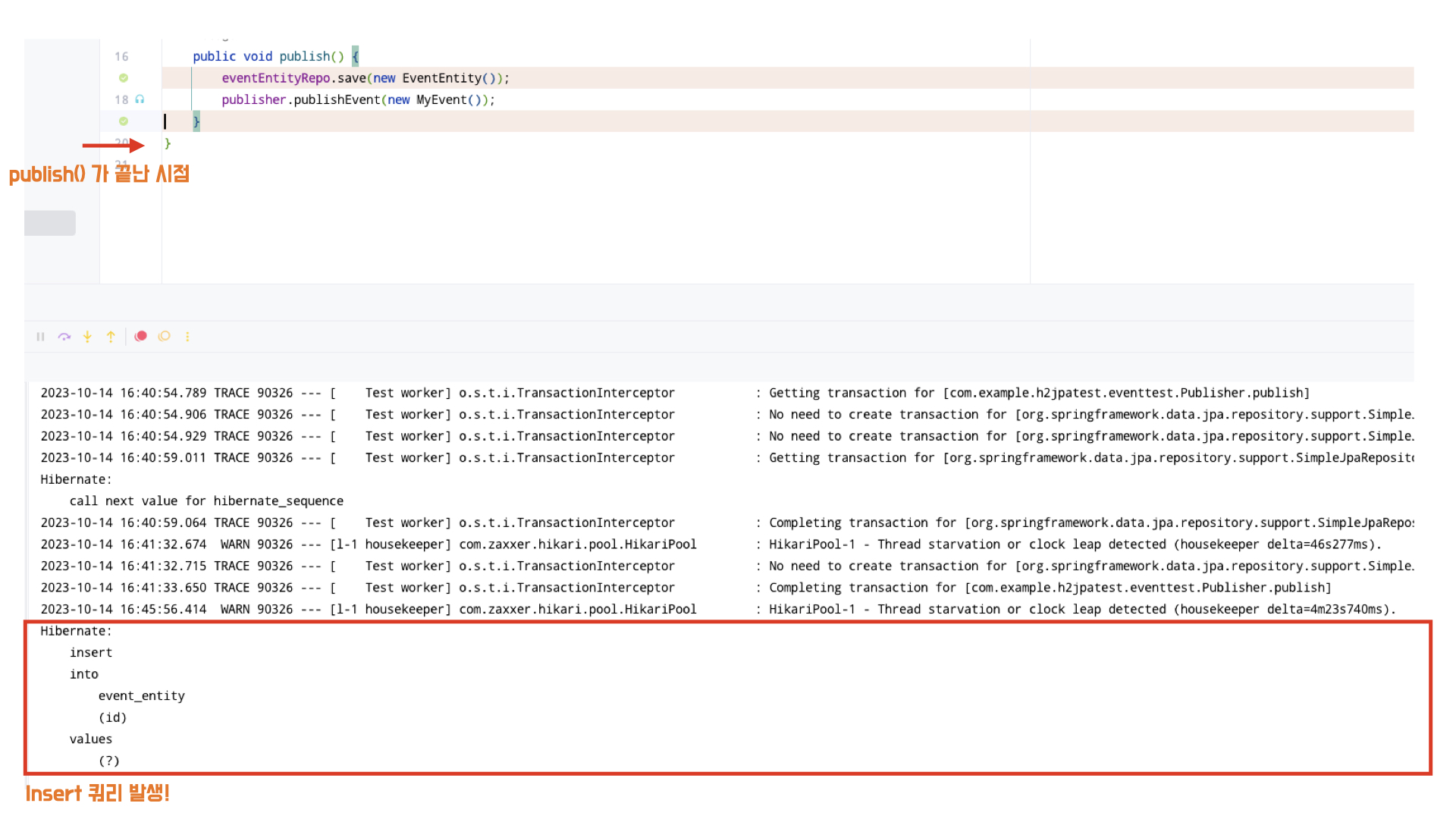Click line number 16 in gutter

(x=121, y=57)
